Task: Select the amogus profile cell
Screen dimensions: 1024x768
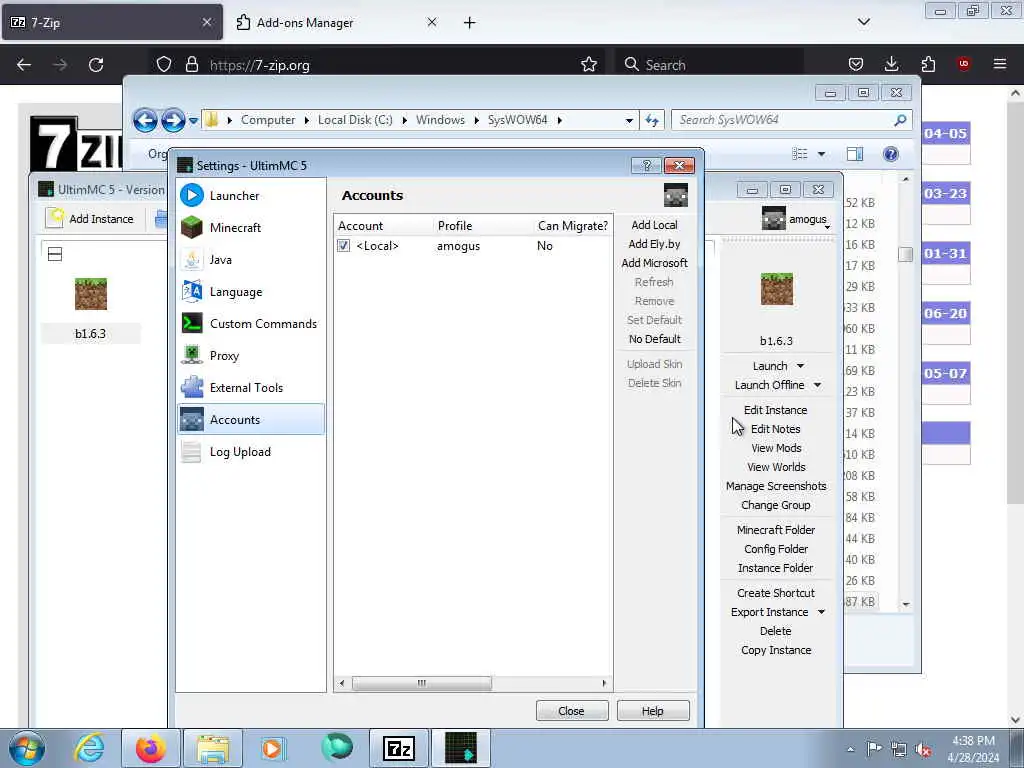Action: pyautogui.click(x=458, y=246)
